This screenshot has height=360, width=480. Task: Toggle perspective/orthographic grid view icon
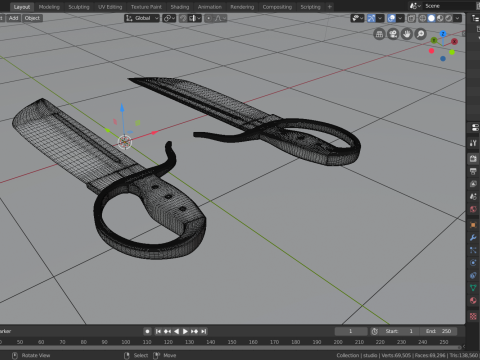pyautogui.click(x=379, y=34)
